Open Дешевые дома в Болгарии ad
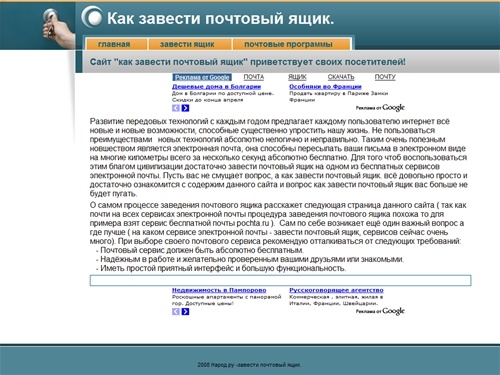 pos(216,87)
